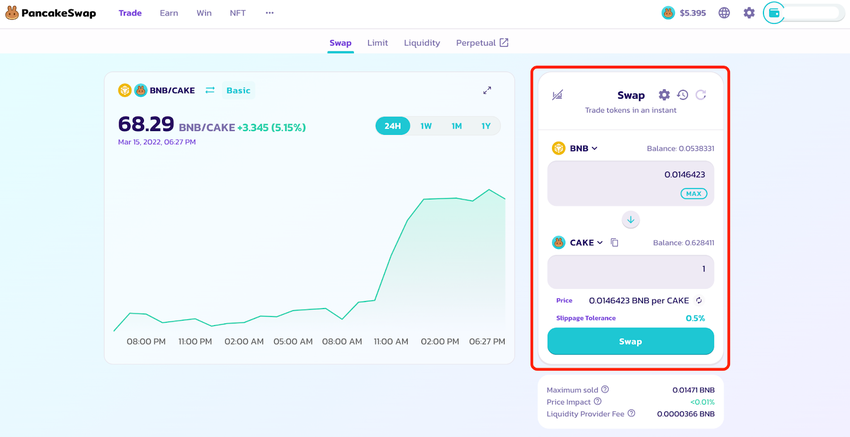
Task: Flip the BNB/CAKE chart pair arrows
Action: [210, 91]
